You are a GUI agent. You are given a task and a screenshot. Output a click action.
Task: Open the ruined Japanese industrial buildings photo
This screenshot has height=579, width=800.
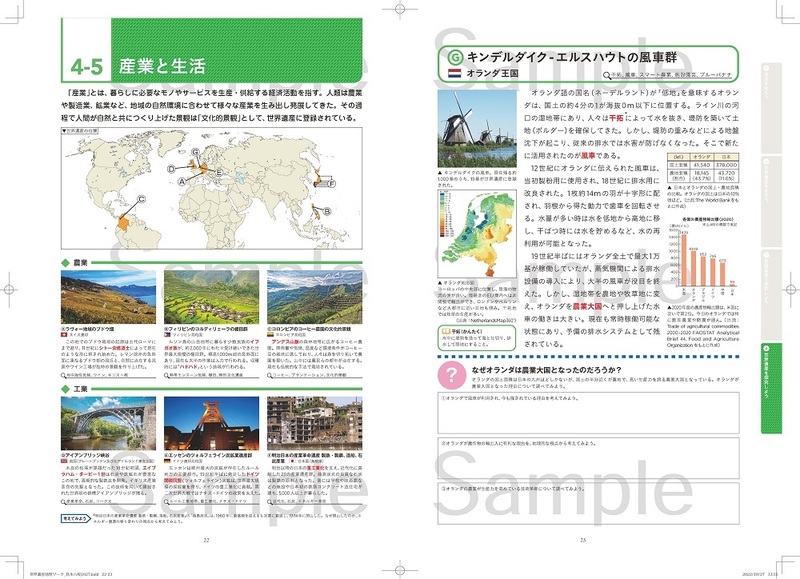pyautogui.click(x=315, y=423)
